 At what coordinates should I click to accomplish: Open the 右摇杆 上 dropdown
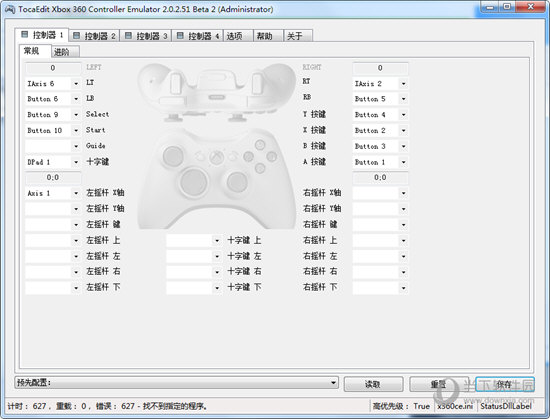(380, 241)
